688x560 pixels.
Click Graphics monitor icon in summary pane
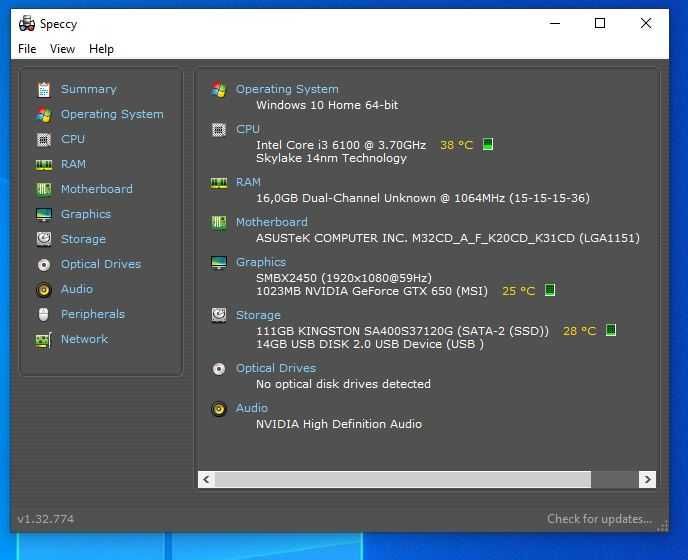click(219, 262)
